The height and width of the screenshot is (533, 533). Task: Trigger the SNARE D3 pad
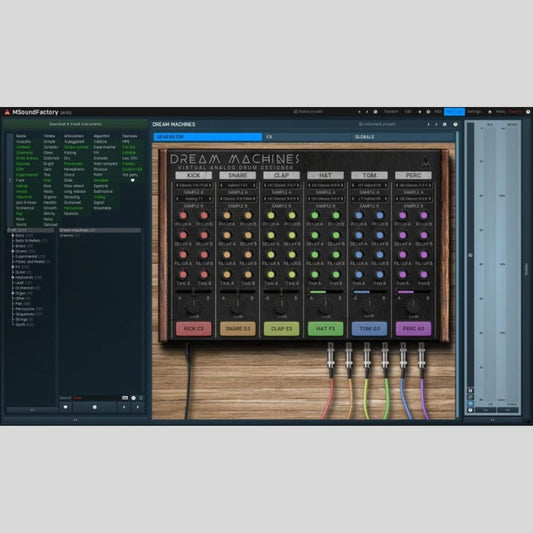(x=237, y=329)
